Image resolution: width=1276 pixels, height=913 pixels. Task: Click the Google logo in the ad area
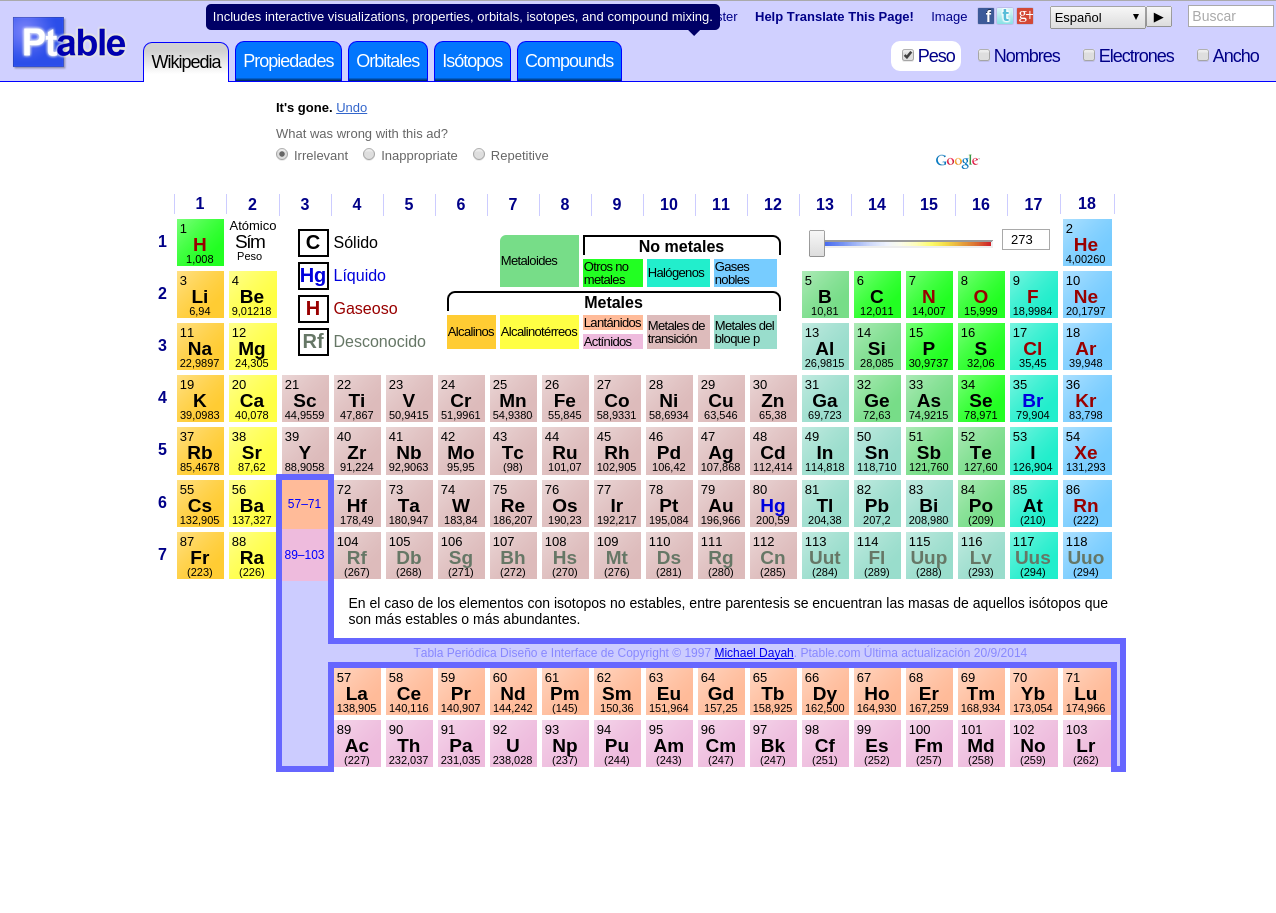pos(956,160)
